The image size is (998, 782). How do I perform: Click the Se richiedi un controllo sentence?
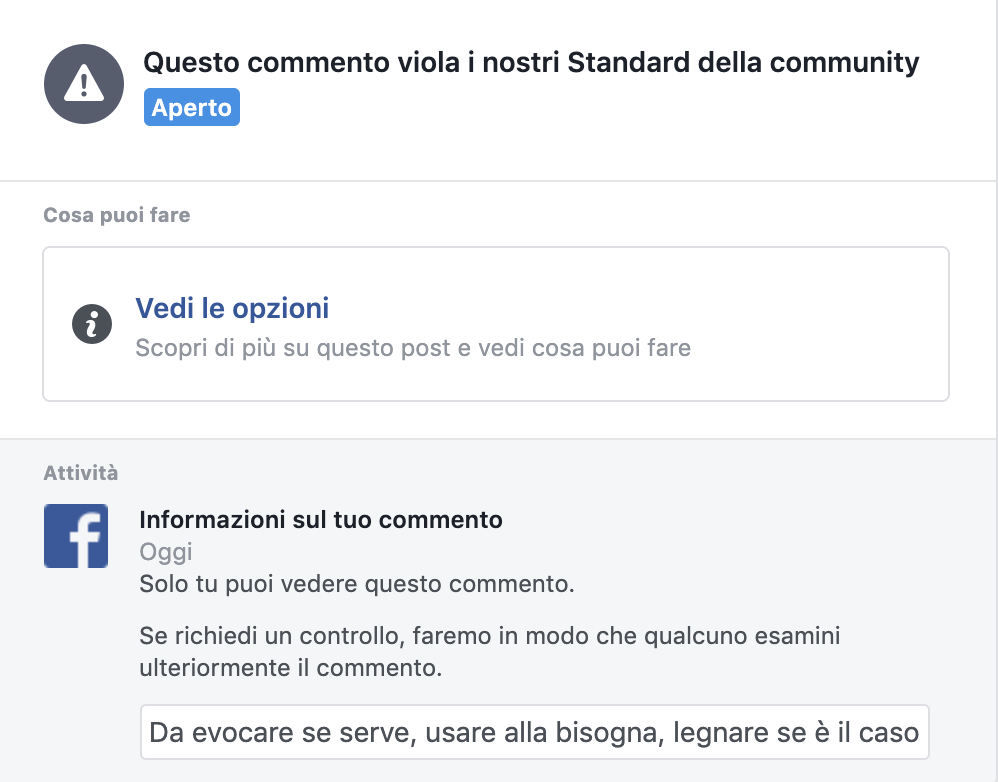pos(489,636)
